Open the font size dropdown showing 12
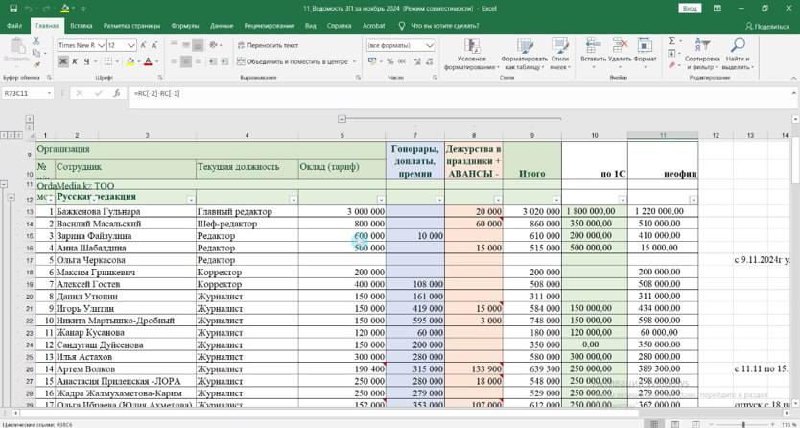The height and width of the screenshot is (428, 800). [129, 45]
